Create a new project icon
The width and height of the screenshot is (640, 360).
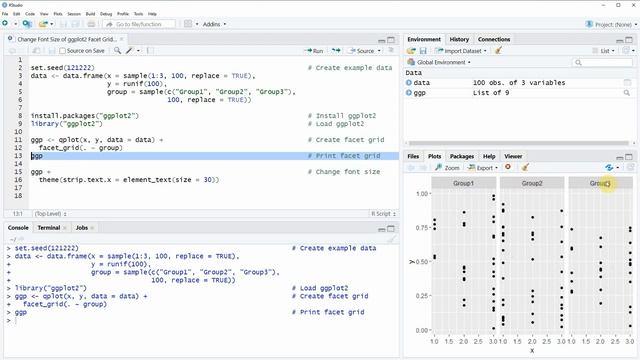coord(27,24)
